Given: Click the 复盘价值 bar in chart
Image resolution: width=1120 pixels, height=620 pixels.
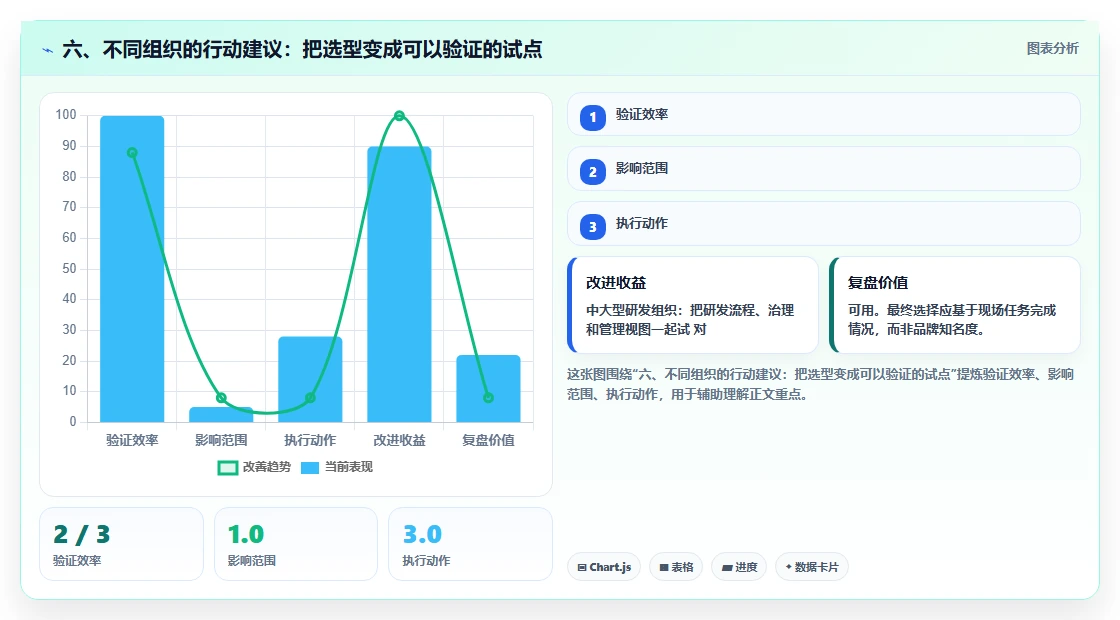Looking at the screenshot, I should coord(489,389).
